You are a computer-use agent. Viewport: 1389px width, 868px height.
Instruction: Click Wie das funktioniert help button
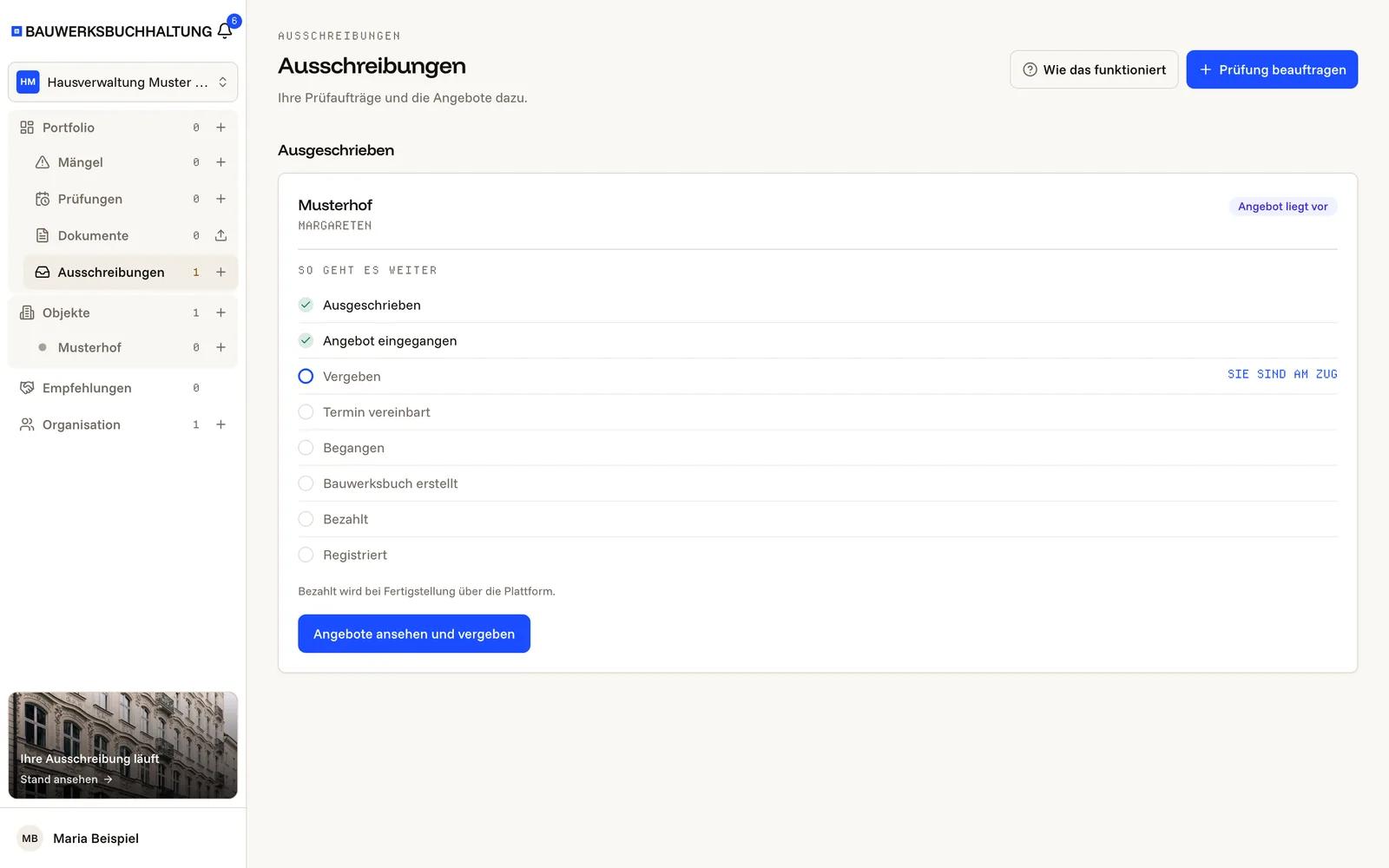point(1094,69)
